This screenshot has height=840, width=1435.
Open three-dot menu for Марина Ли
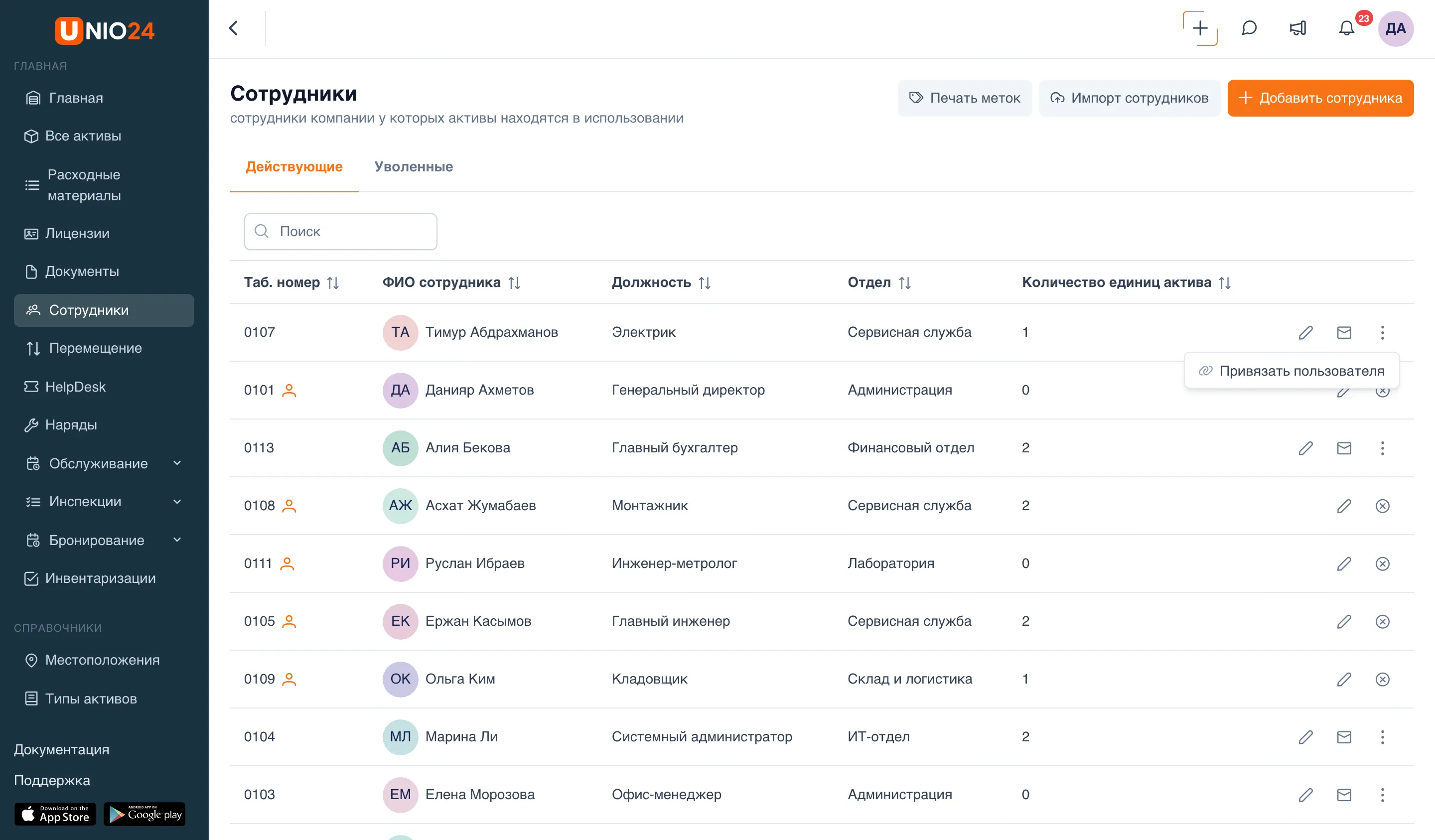(1382, 737)
